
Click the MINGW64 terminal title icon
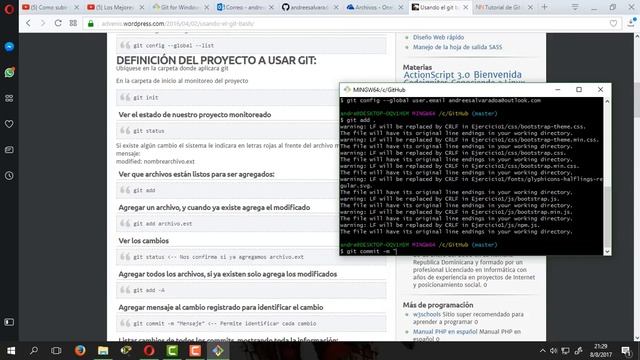pyautogui.click(x=347, y=90)
